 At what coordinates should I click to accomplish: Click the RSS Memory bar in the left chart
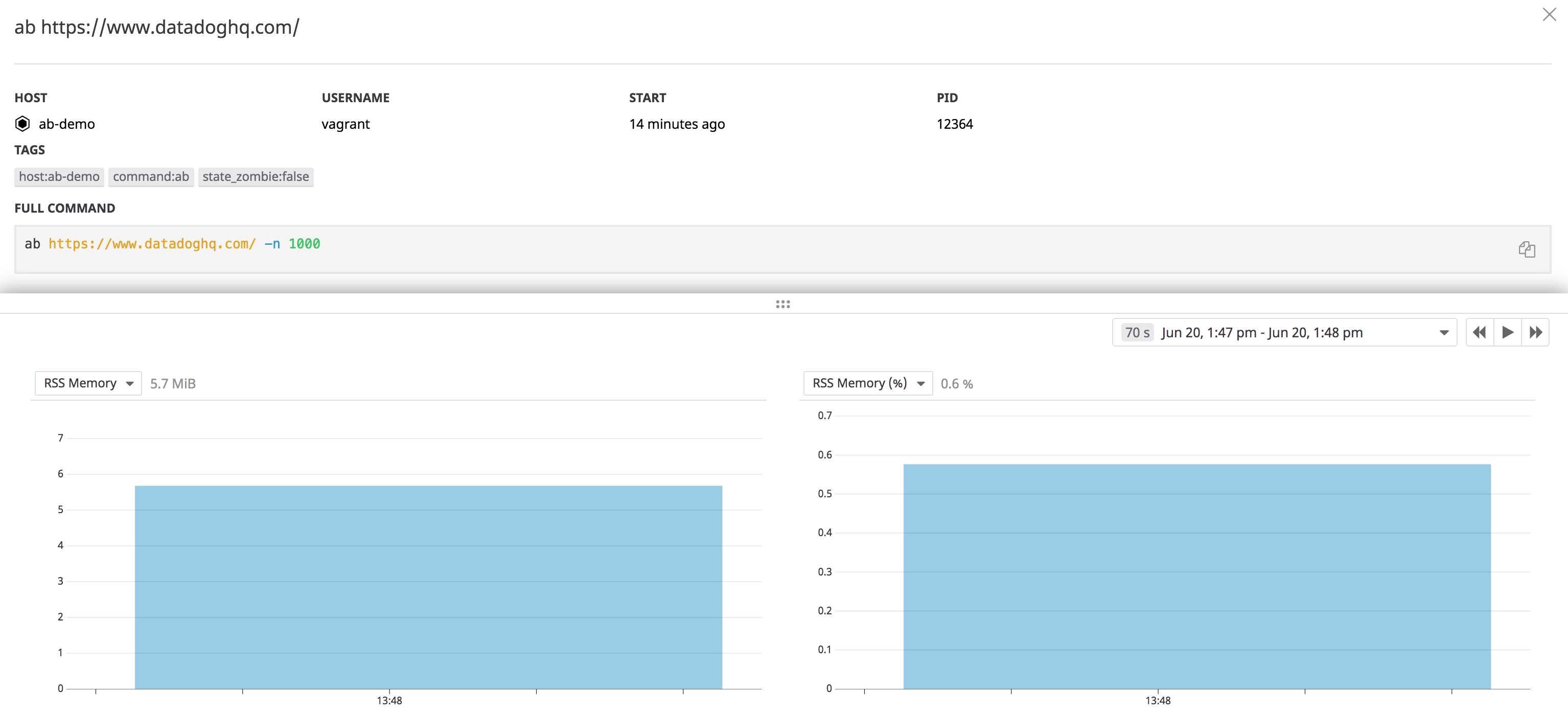click(x=426, y=584)
